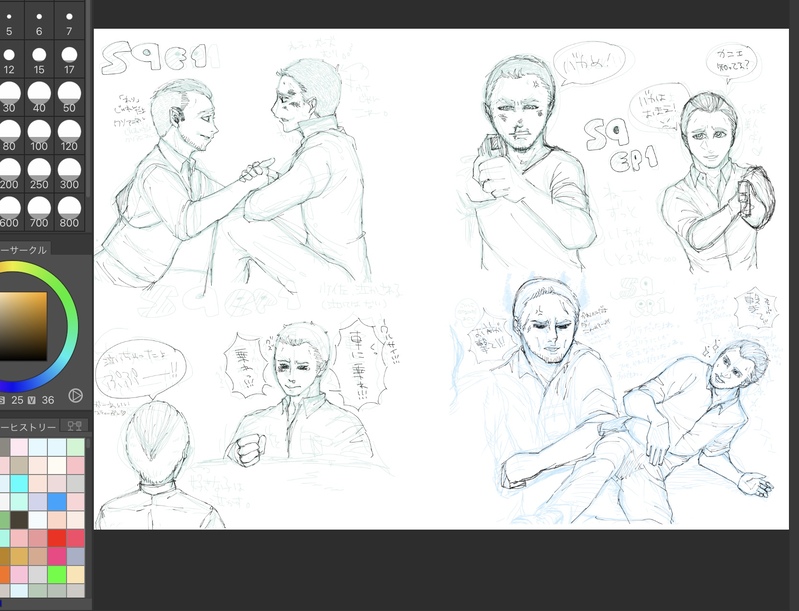Click the S saturation value 25
The width and height of the screenshot is (799, 611).
(17, 400)
